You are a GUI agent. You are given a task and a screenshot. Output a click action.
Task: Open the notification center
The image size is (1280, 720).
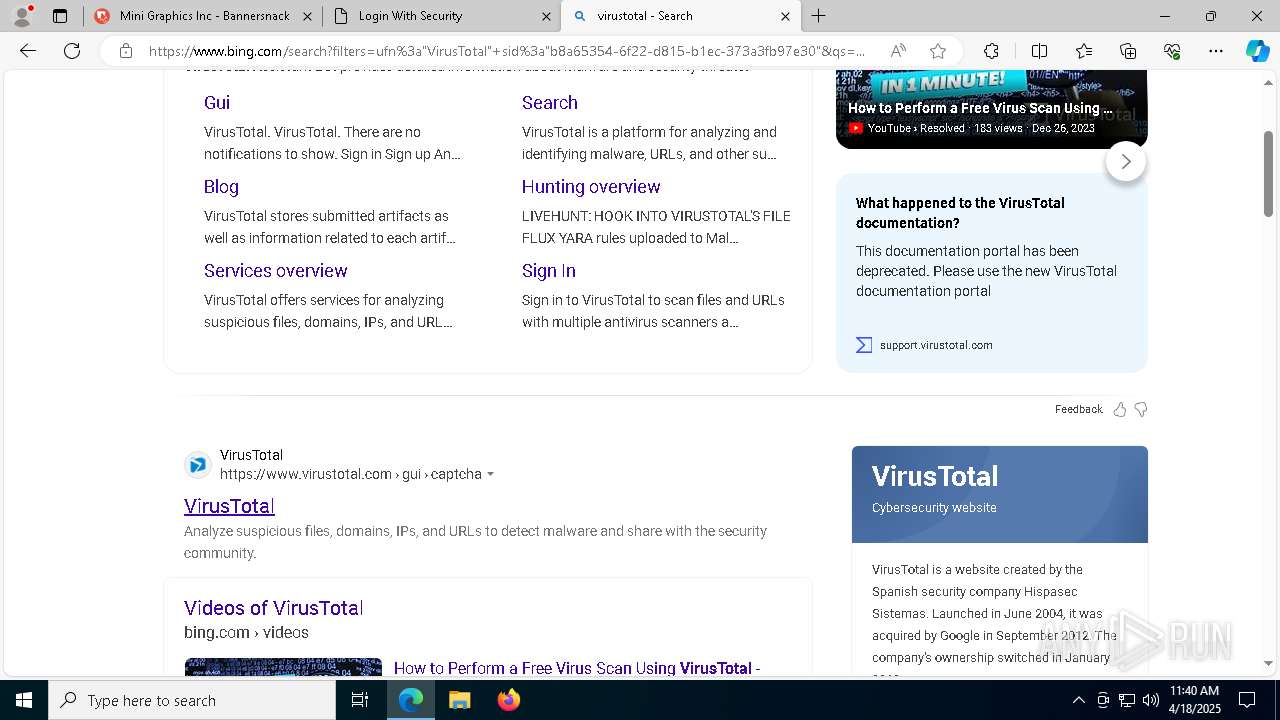[1247, 700]
